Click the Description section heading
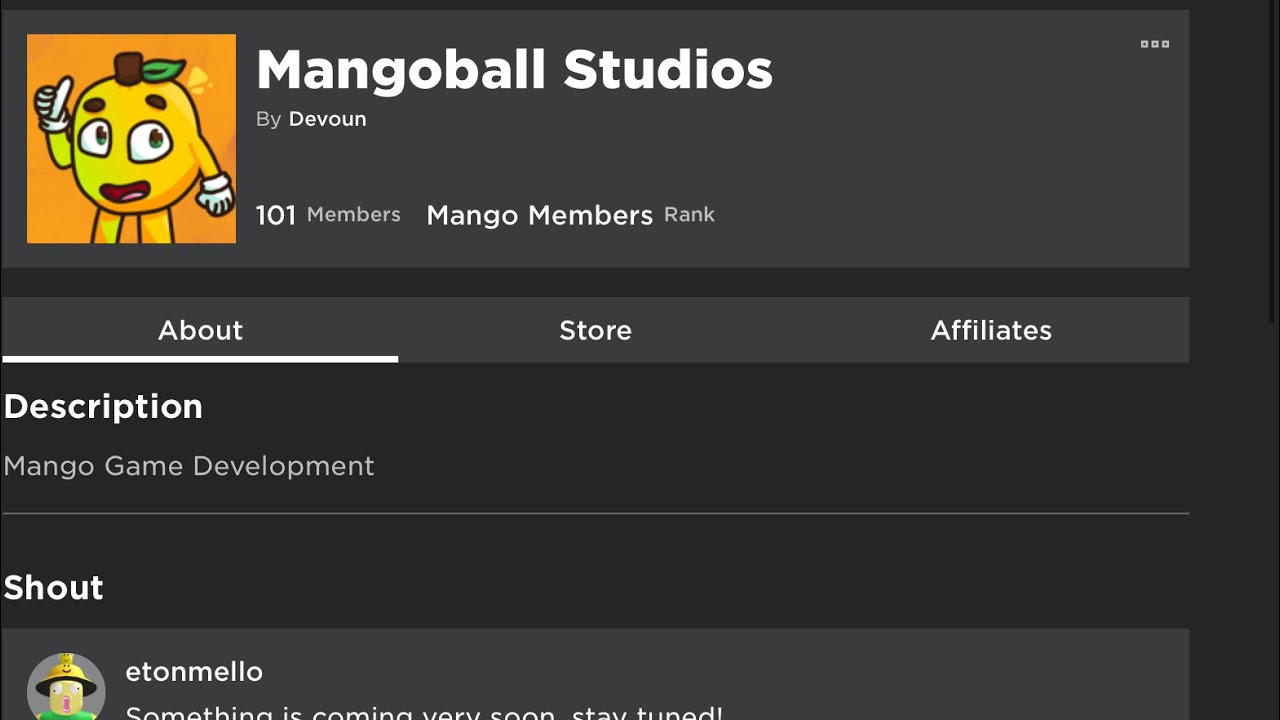 coord(103,406)
